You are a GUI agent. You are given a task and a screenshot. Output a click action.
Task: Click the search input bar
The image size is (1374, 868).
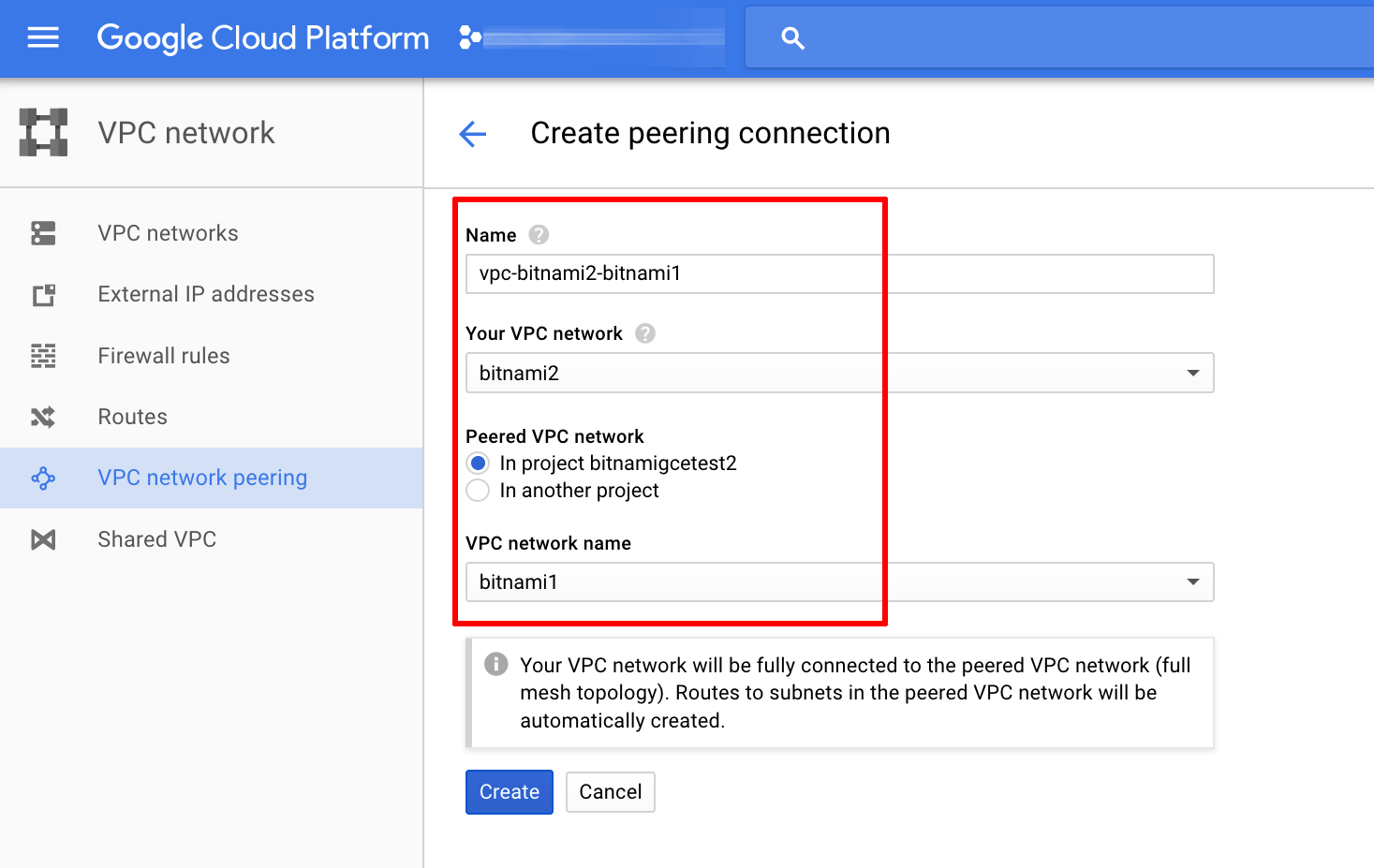coord(1059,38)
